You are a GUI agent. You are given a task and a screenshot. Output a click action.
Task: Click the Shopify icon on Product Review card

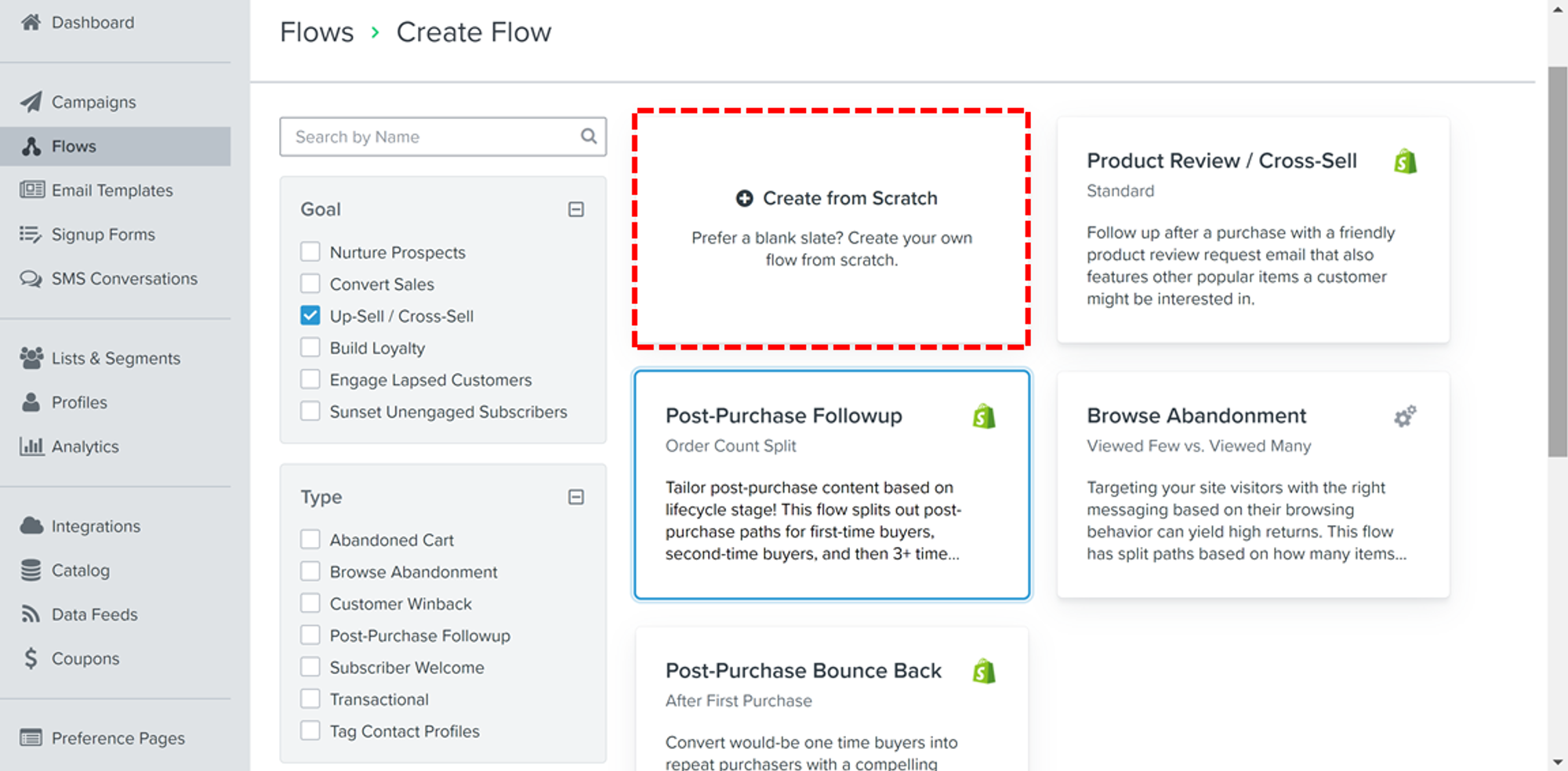pyautogui.click(x=1405, y=161)
